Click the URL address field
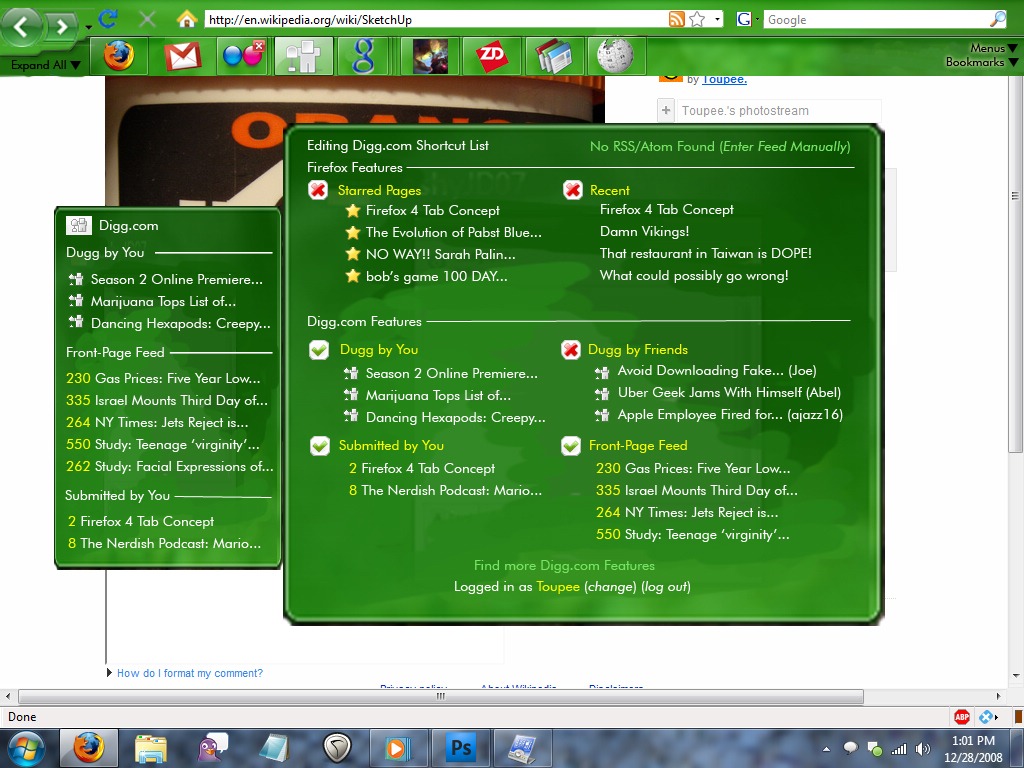 click(x=436, y=20)
